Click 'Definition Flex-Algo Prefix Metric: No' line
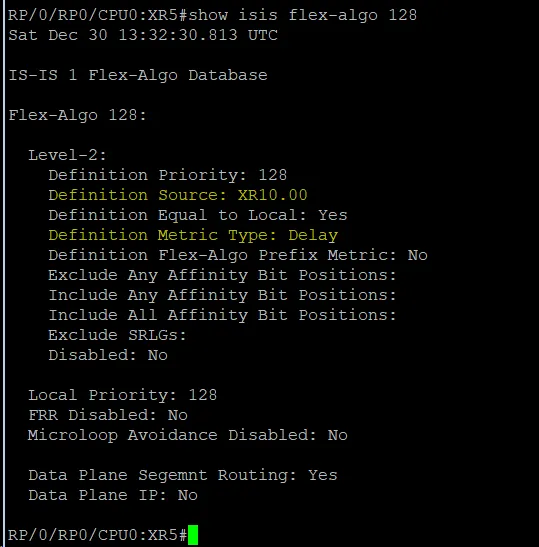539x547 pixels. point(238,255)
